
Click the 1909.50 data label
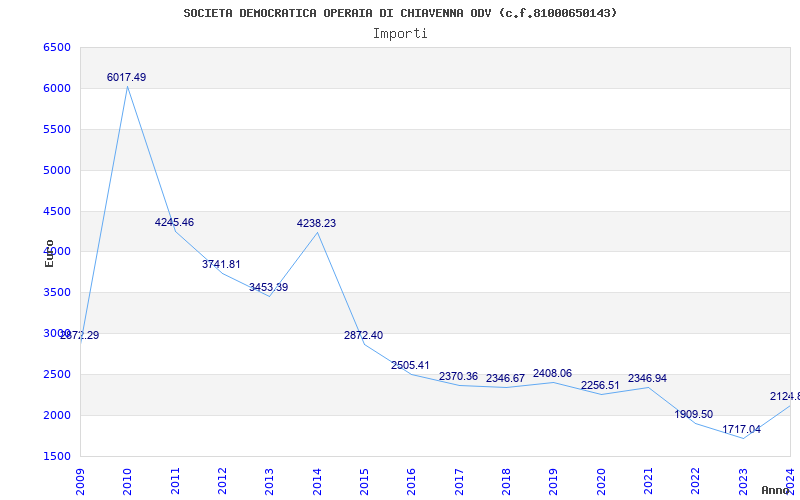coord(694,414)
